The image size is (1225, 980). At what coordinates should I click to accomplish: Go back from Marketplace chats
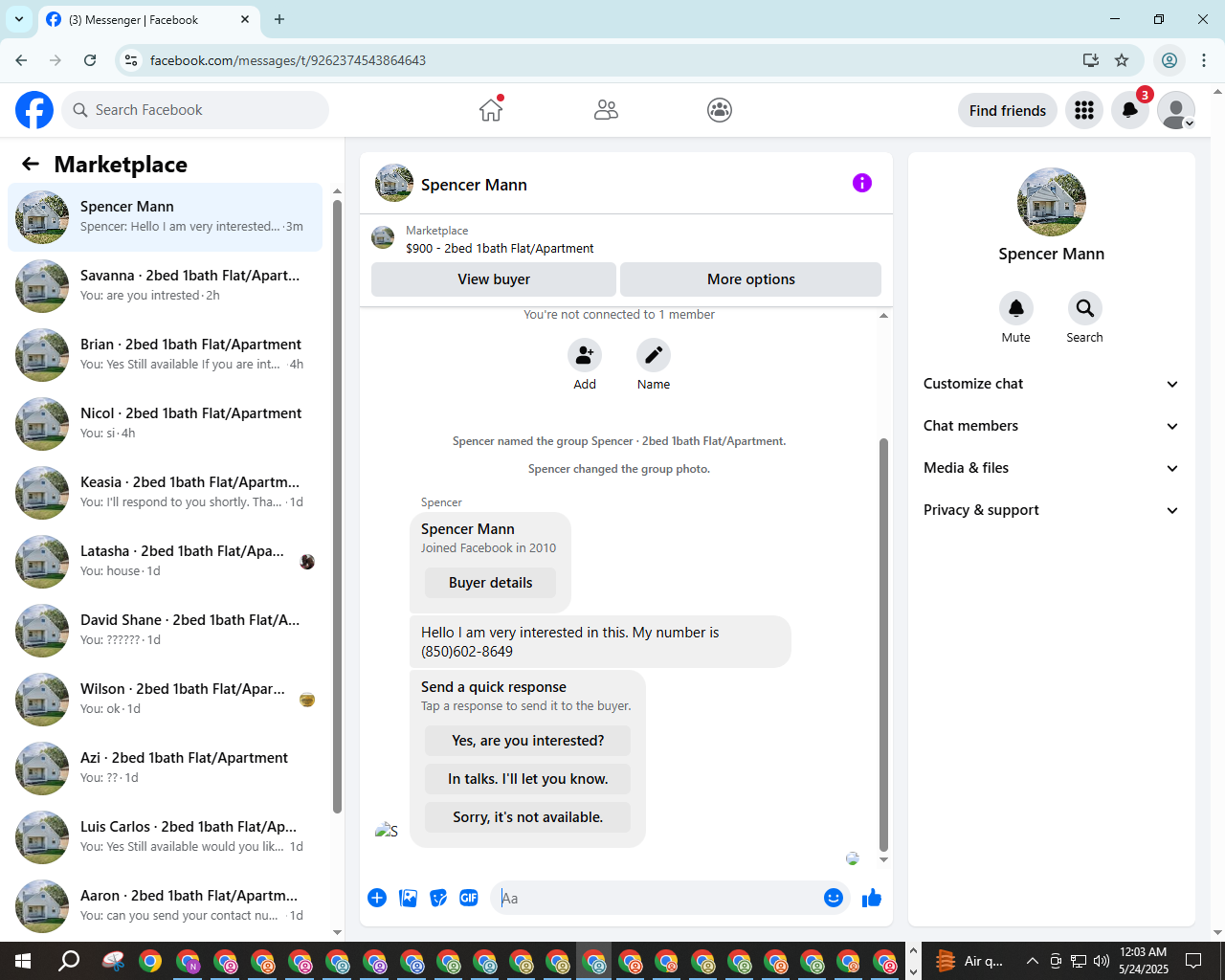31,165
